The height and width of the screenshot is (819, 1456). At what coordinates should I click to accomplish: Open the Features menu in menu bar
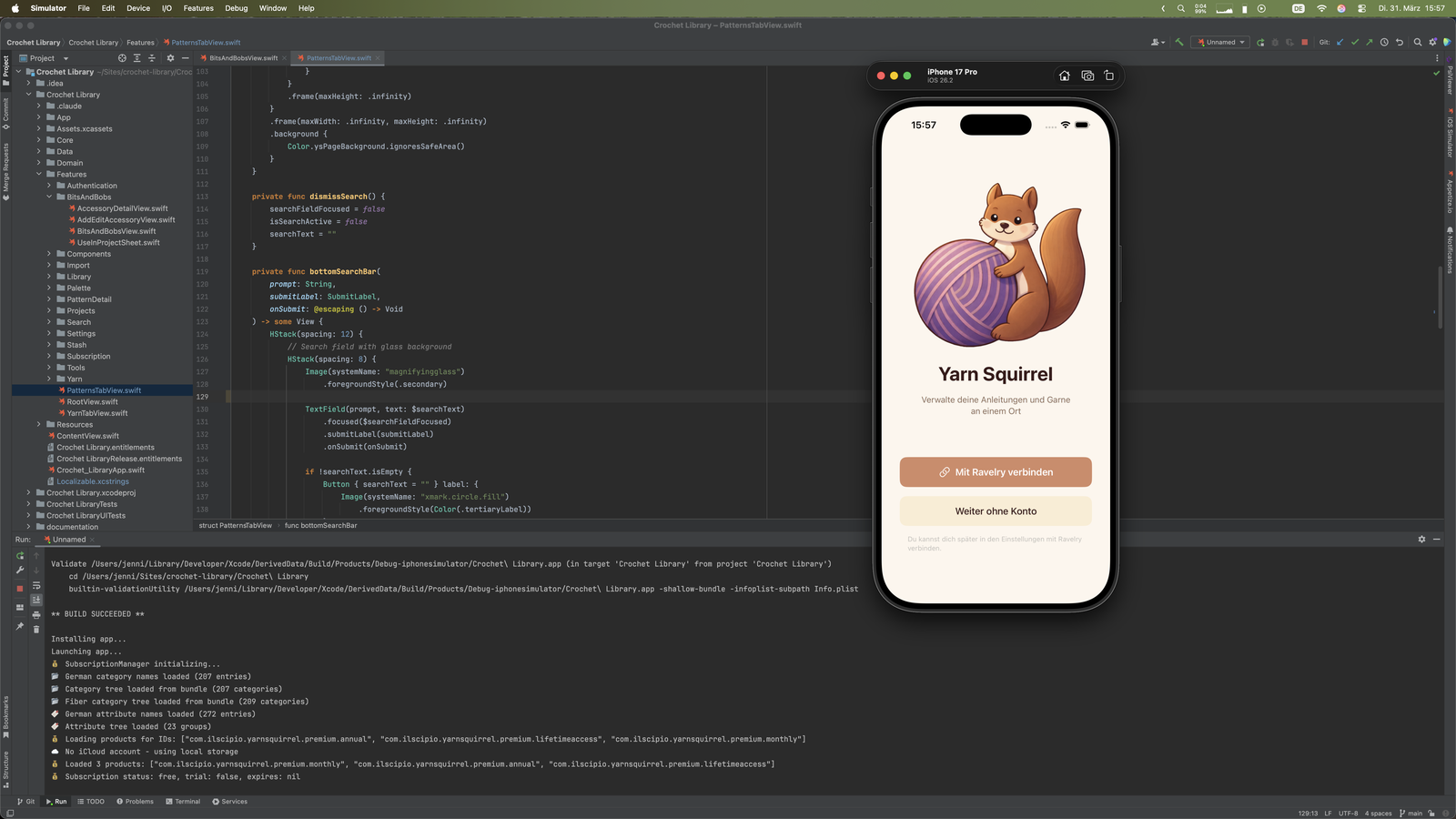(x=198, y=8)
